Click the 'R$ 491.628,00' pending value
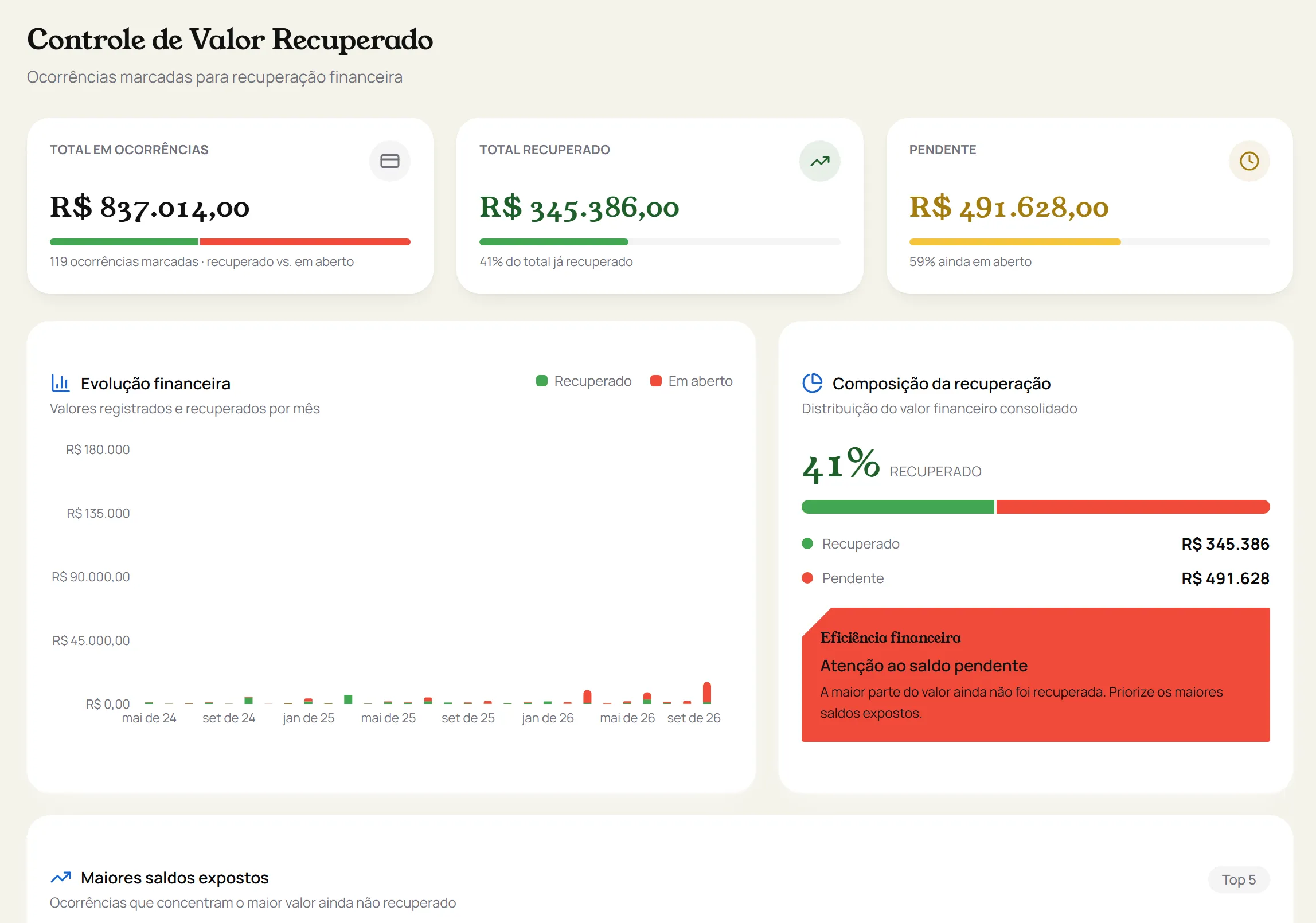1316x923 pixels. pos(1009,208)
